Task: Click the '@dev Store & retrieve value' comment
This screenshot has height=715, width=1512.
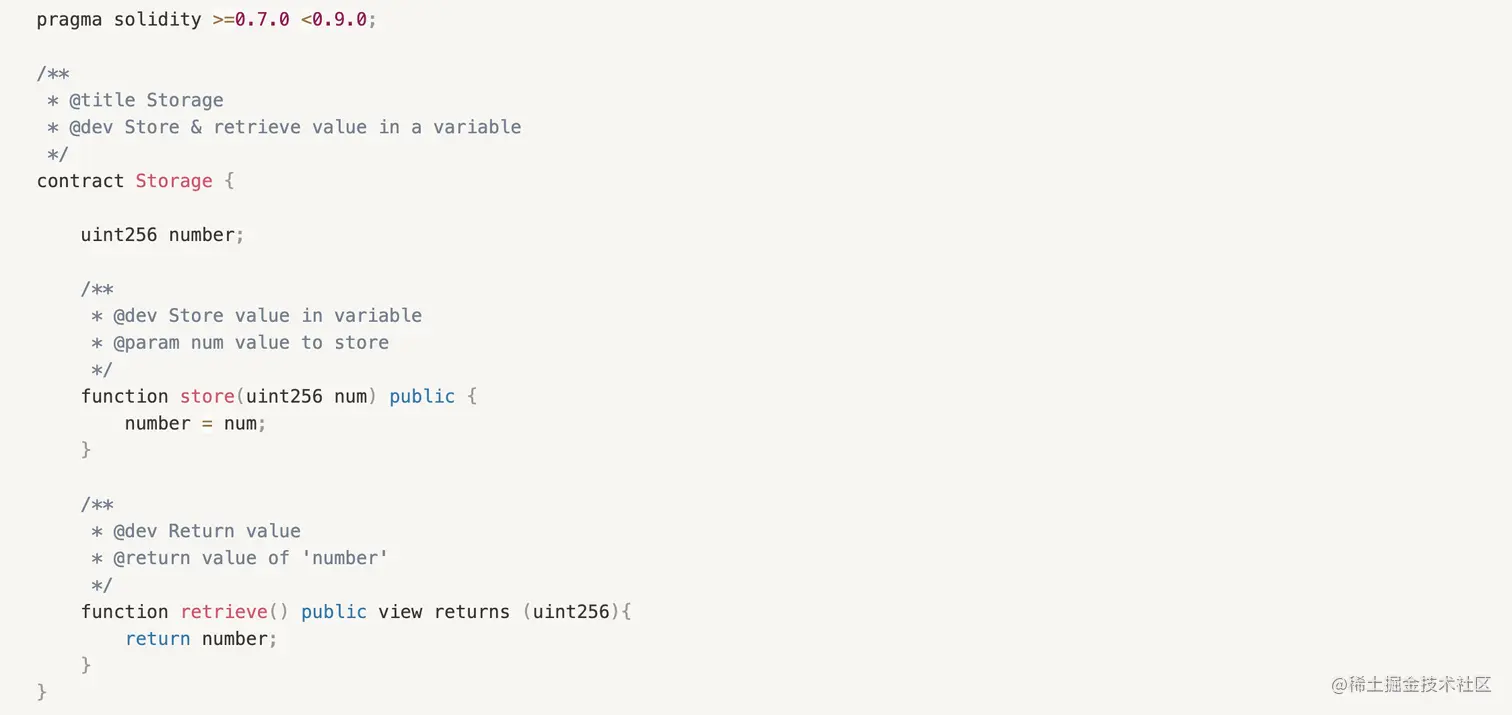Action: point(295,127)
